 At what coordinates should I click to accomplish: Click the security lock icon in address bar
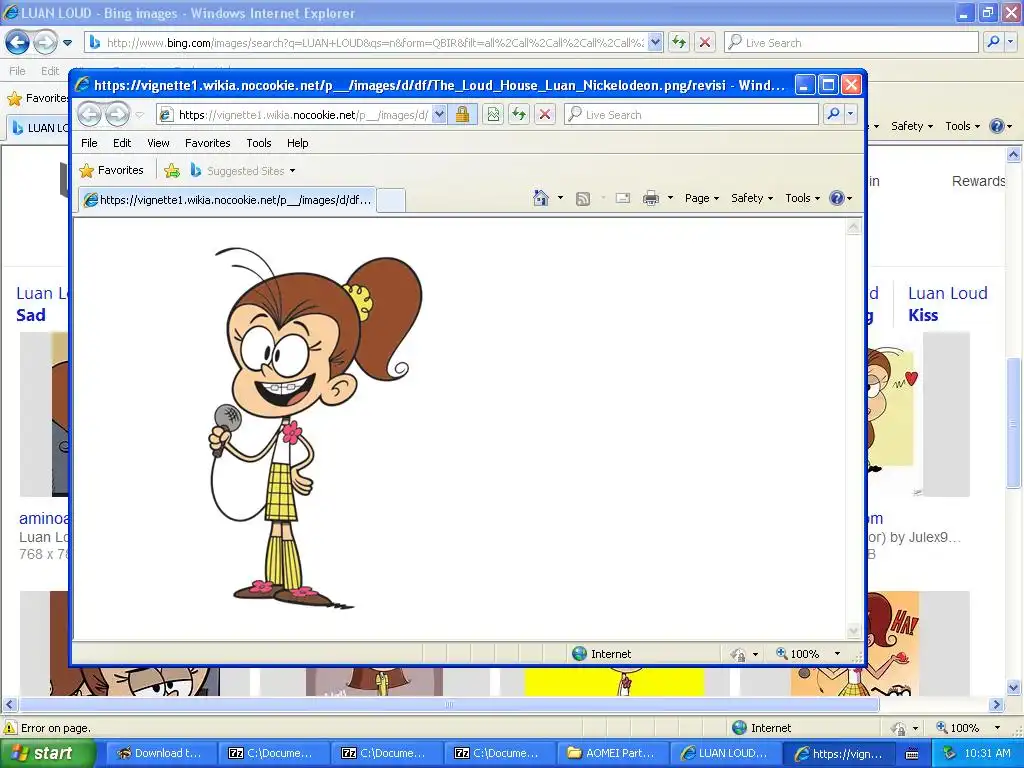click(462, 114)
